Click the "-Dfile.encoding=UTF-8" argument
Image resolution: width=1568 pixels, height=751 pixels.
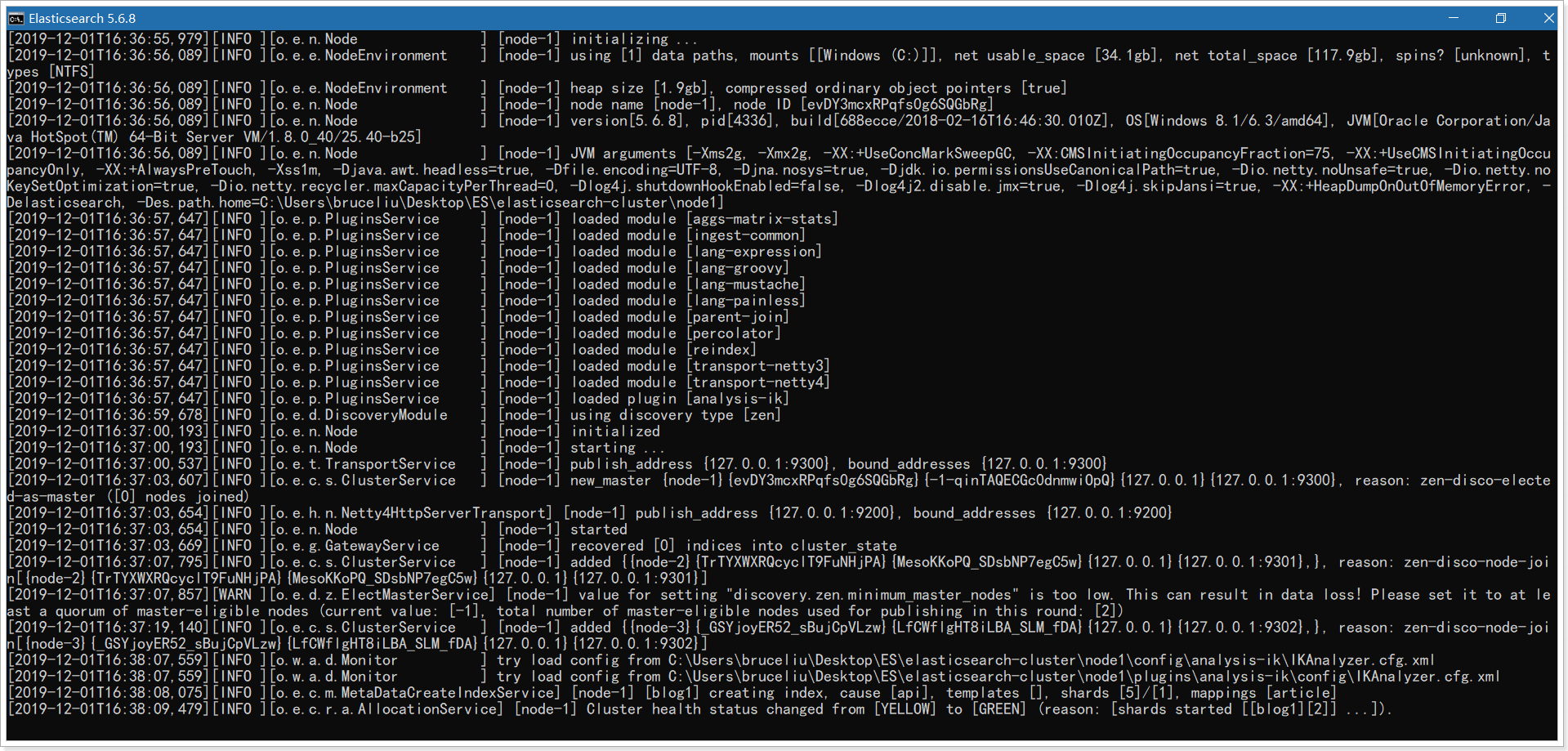(635, 170)
